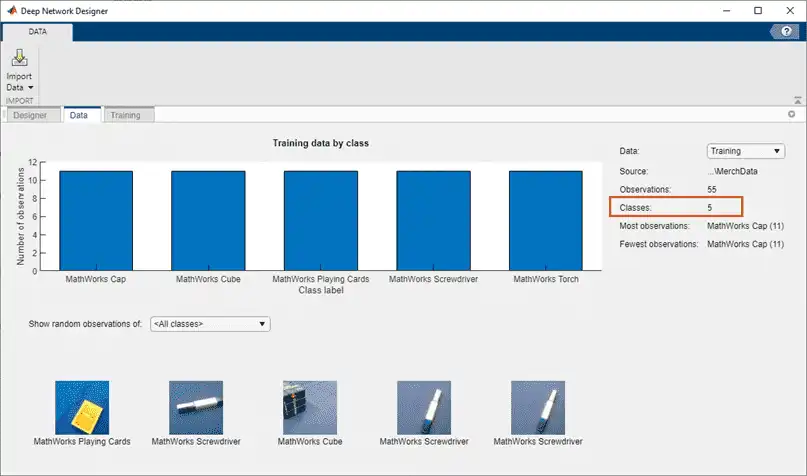Viewport: 807px width, 476px height.
Task: Click the MathWorks Cube thumbnail image
Action: point(310,408)
